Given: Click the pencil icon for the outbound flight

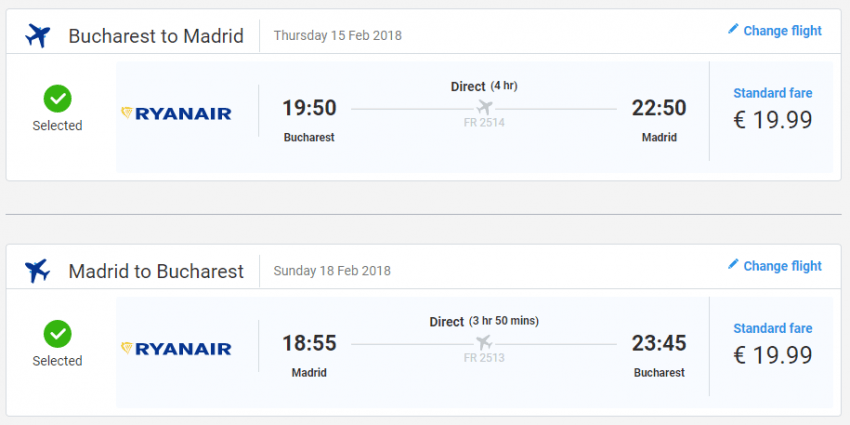Looking at the screenshot, I should [x=733, y=30].
